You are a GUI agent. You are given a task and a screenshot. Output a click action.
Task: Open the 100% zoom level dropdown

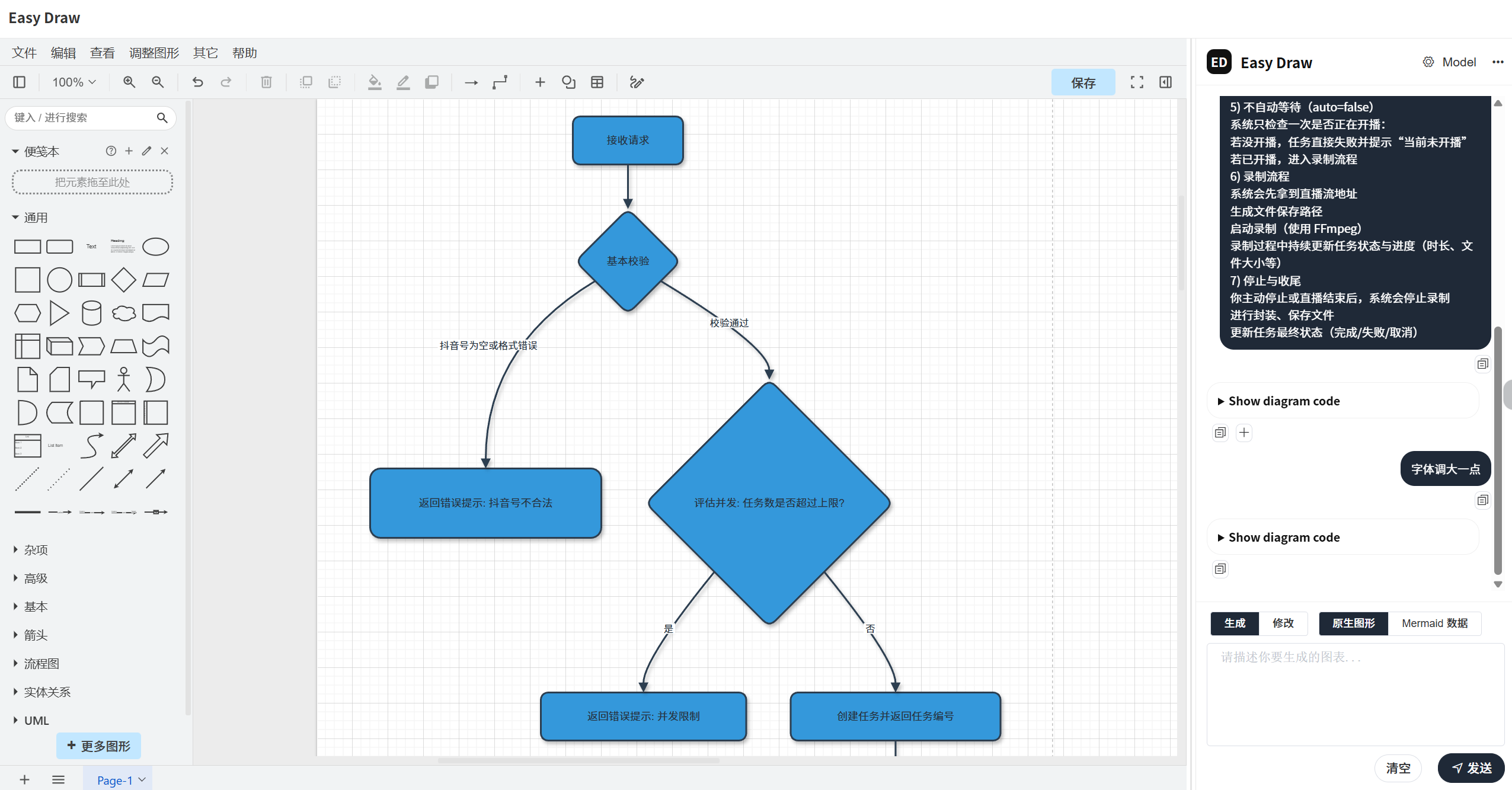pyautogui.click(x=73, y=82)
